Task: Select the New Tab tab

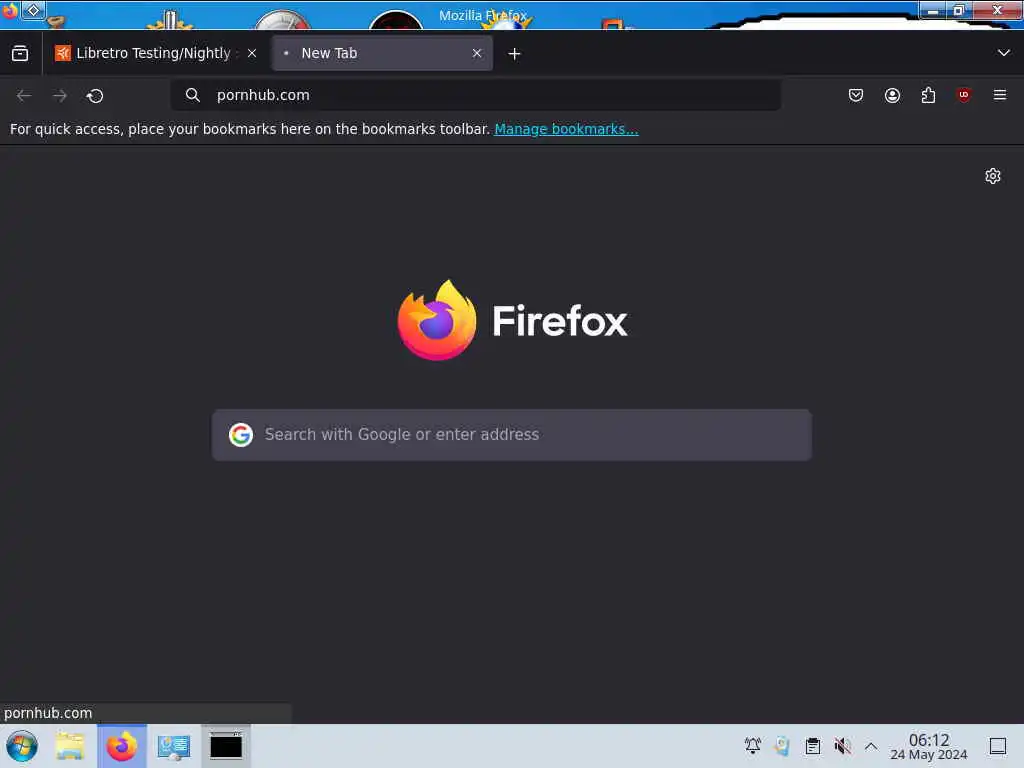Action: coord(382,54)
